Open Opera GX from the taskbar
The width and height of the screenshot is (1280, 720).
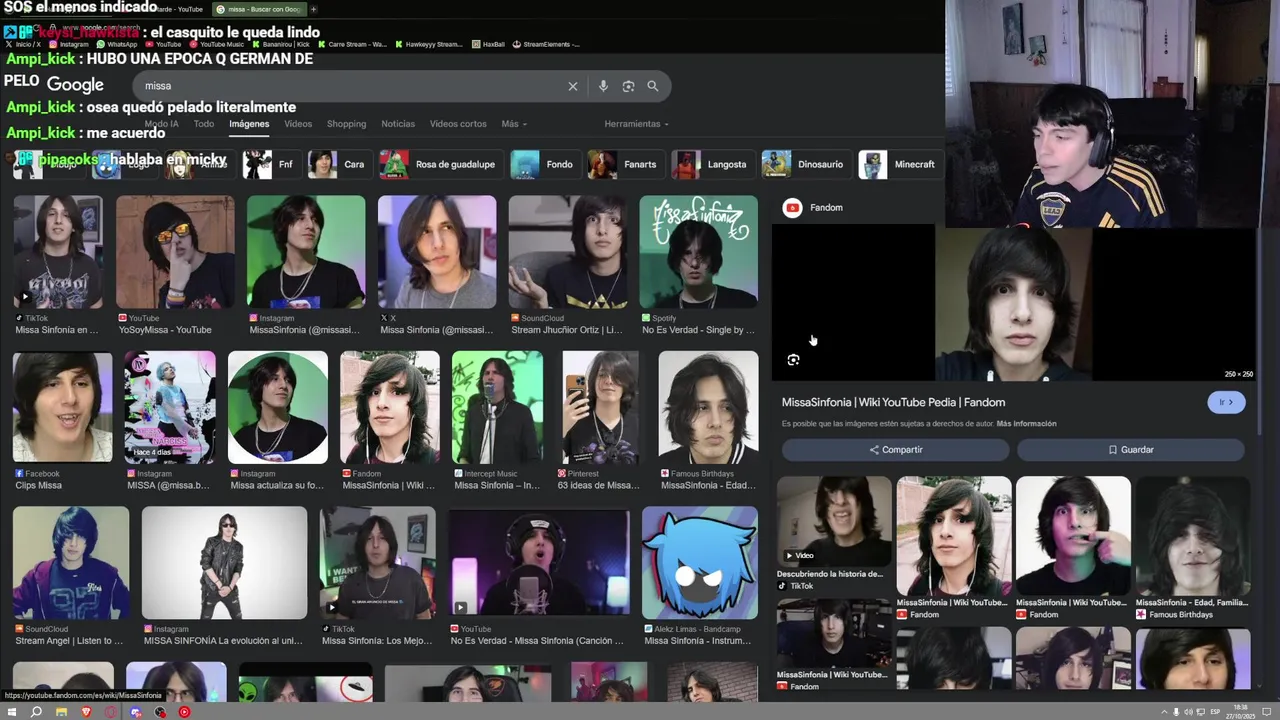click(x=111, y=712)
